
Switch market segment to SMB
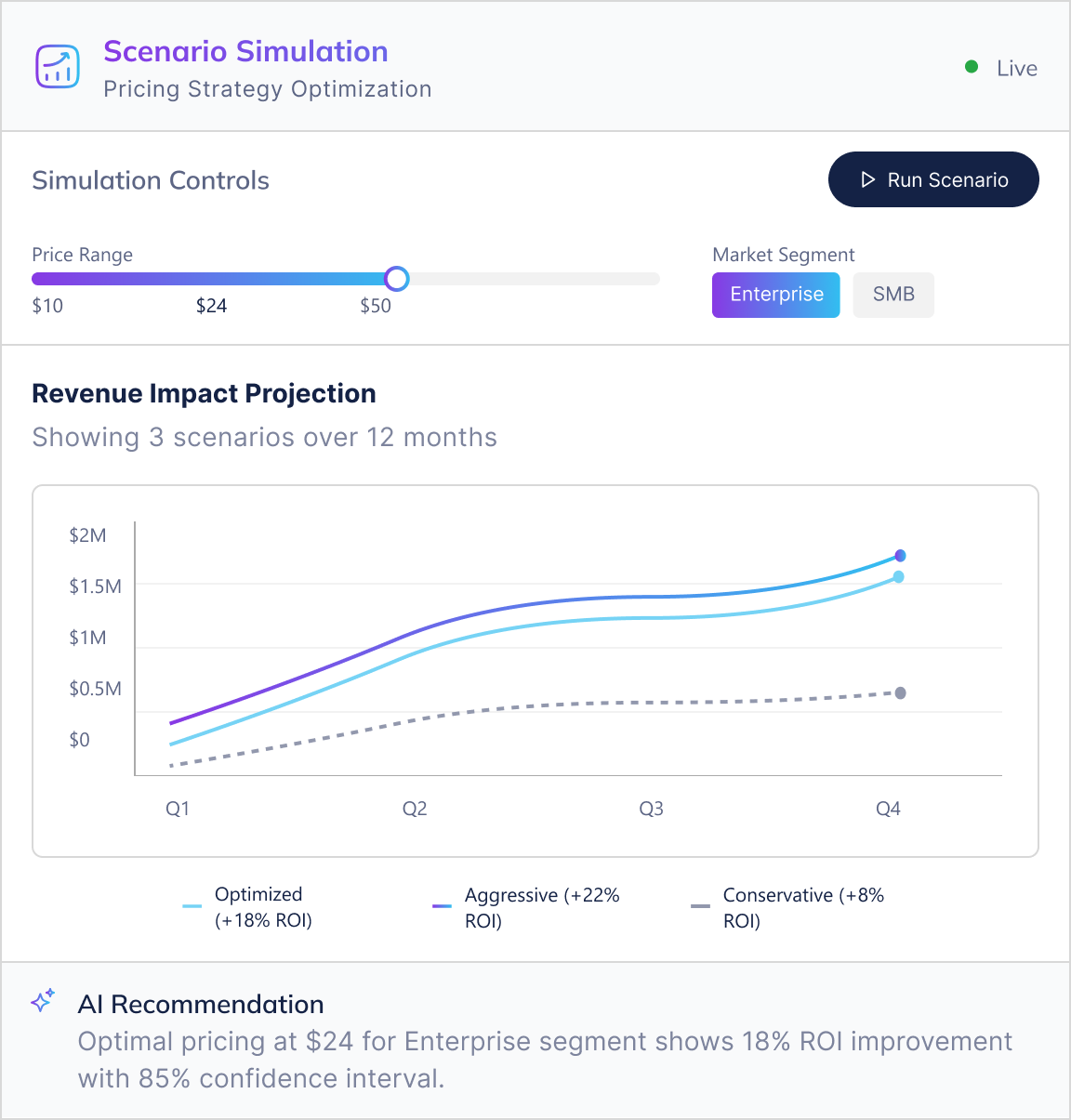pos(892,295)
